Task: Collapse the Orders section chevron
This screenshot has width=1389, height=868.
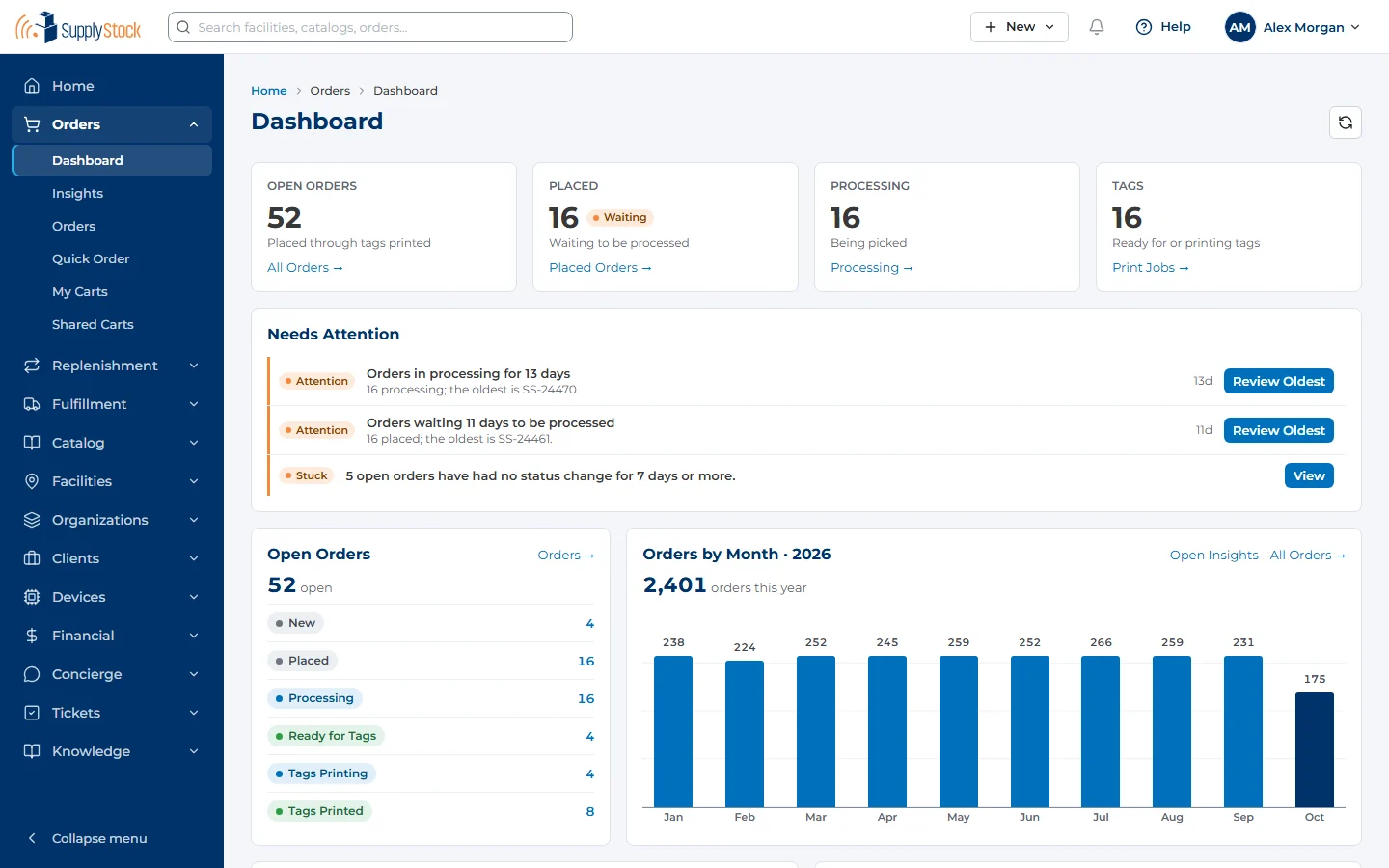Action: 194,124
